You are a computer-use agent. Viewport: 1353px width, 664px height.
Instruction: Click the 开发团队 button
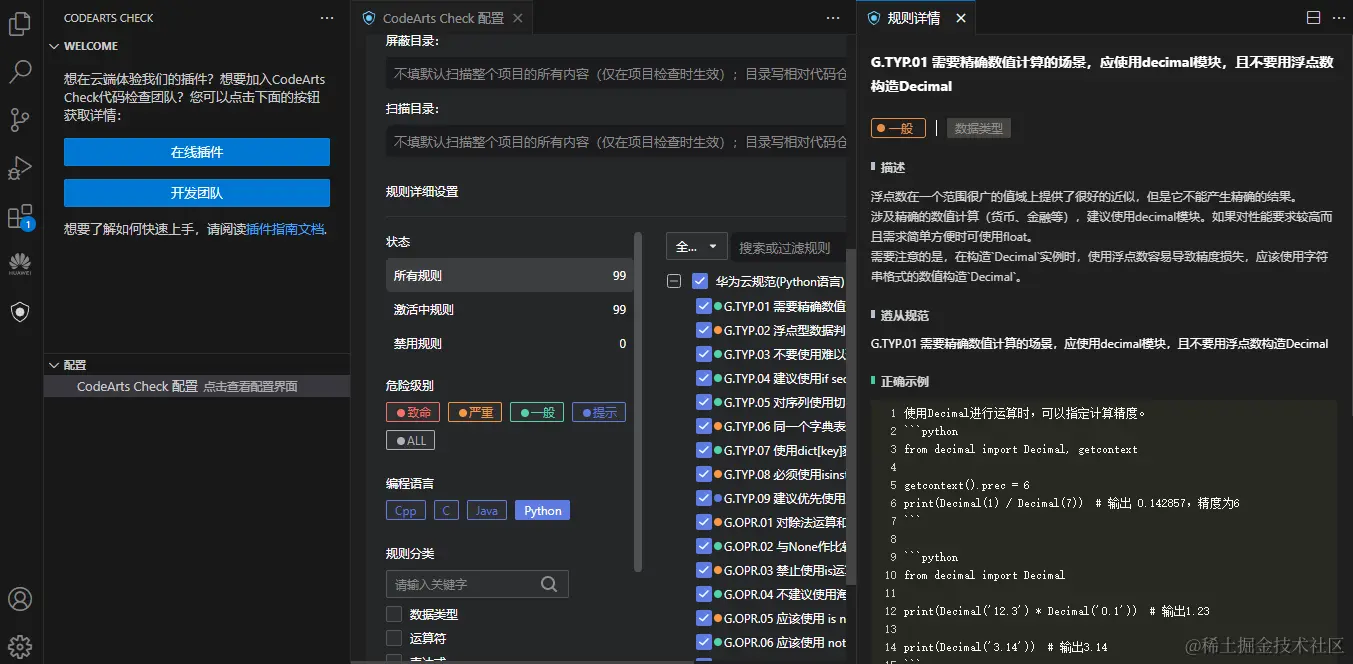point(197,193)
